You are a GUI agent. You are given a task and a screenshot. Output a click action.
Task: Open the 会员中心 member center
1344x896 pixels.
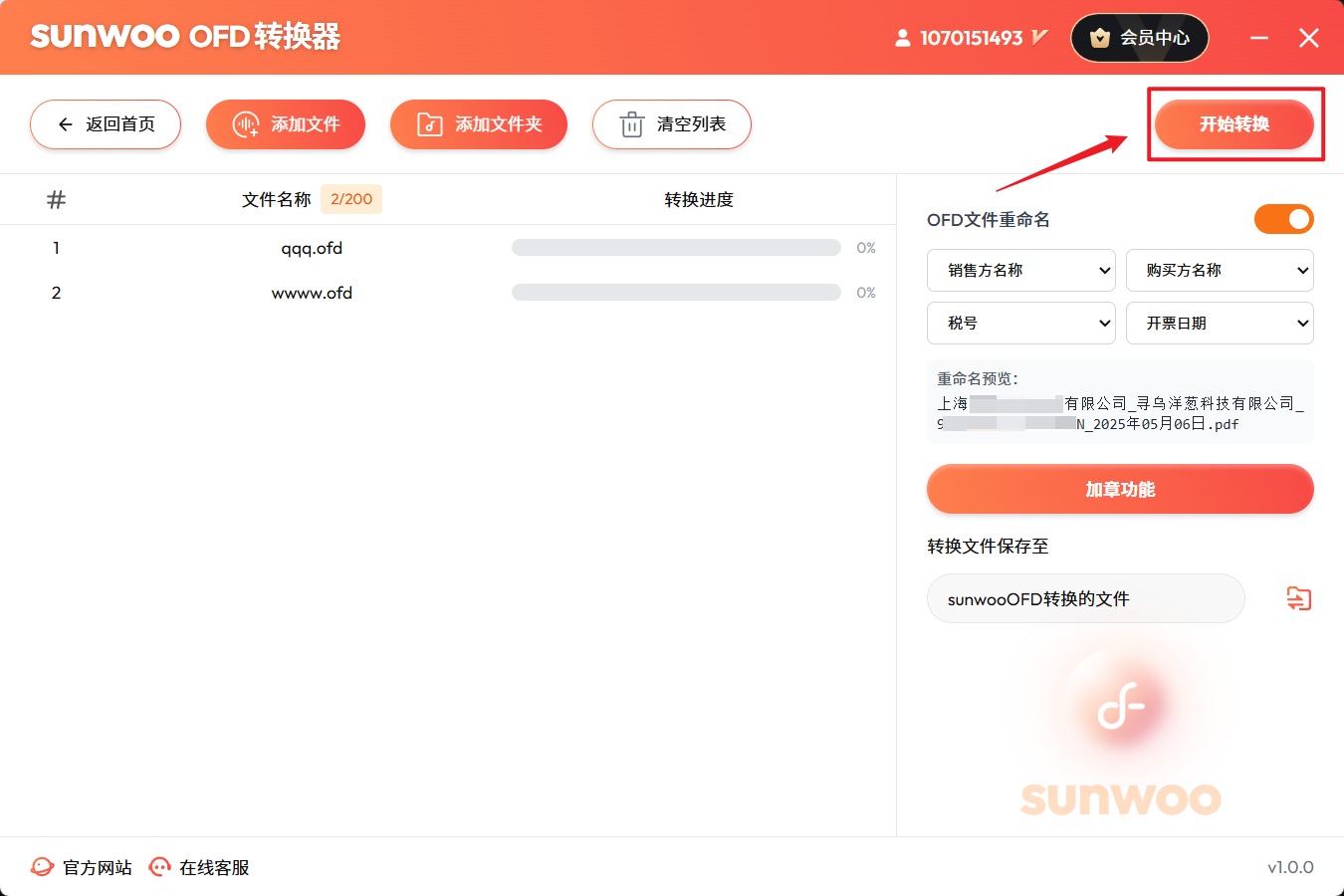[x=1140, y=38]
